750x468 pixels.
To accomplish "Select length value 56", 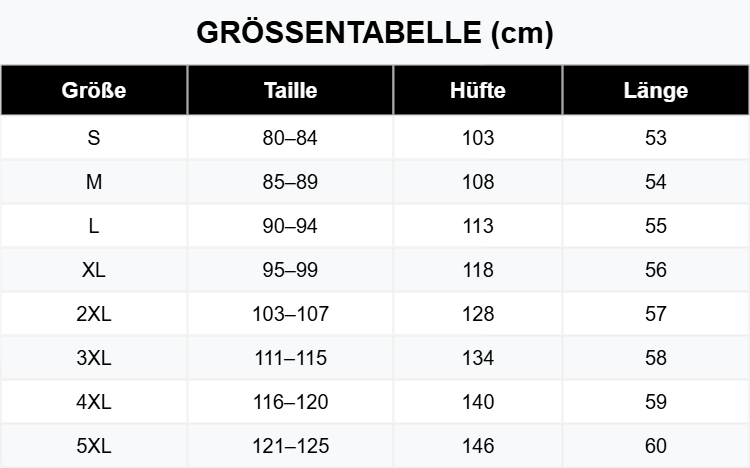I will (656, 270).
